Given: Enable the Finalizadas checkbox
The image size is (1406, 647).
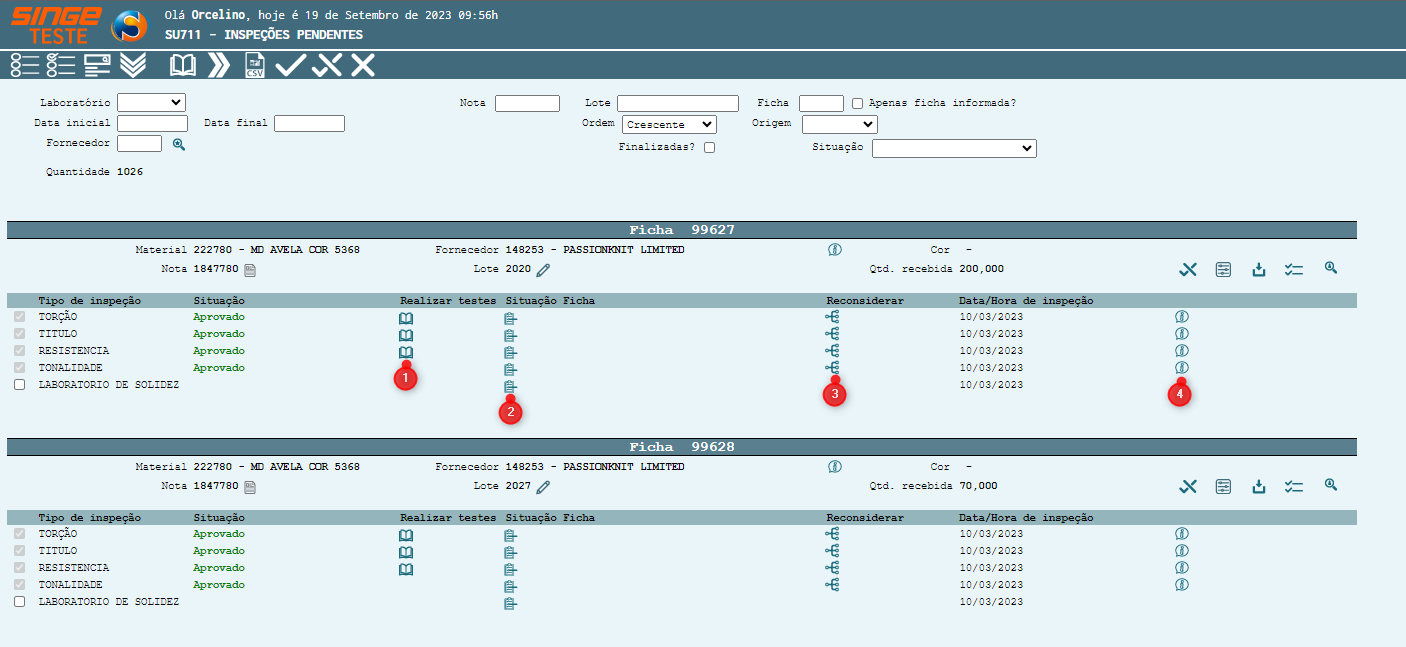Looking at the screenshot, I should point(709,148).
